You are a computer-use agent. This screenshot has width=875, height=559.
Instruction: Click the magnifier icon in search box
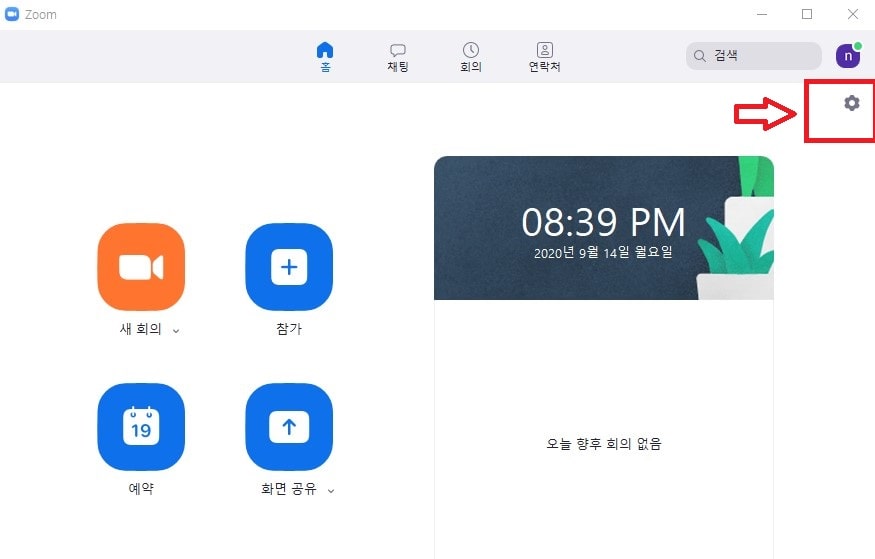tap(700, 56)
